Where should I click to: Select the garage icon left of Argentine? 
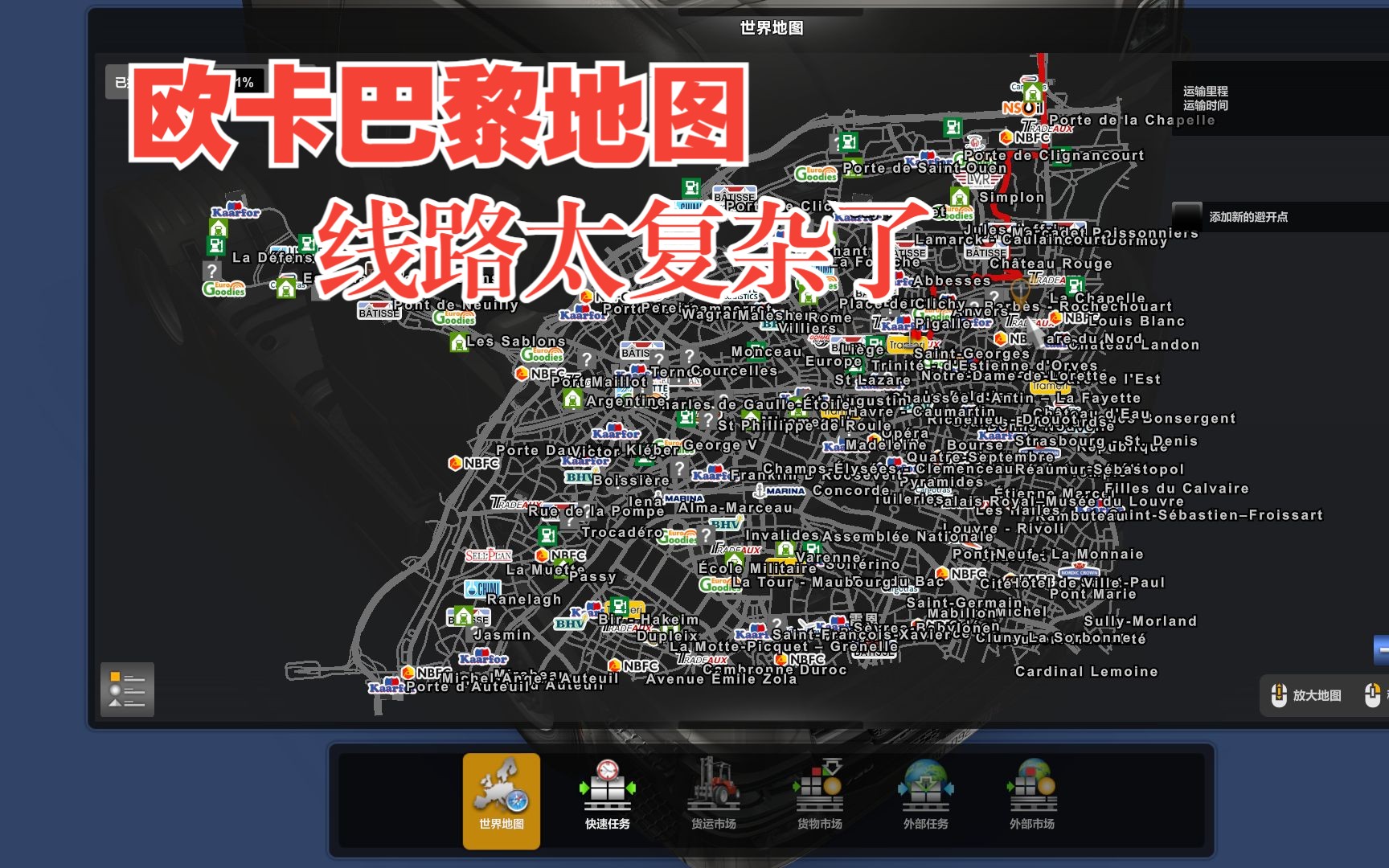click(x=572, y=399)
